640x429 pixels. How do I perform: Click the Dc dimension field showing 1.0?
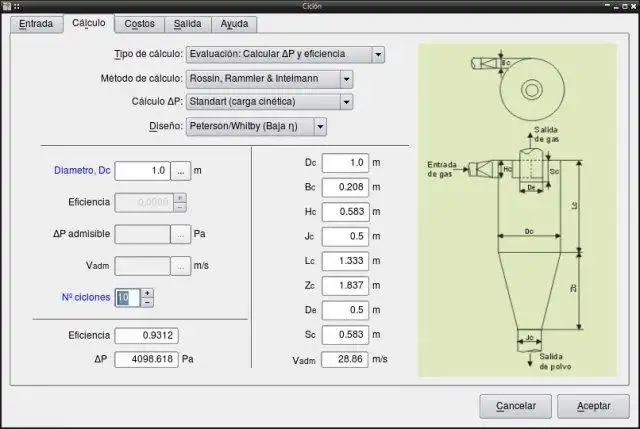point(345,163)
